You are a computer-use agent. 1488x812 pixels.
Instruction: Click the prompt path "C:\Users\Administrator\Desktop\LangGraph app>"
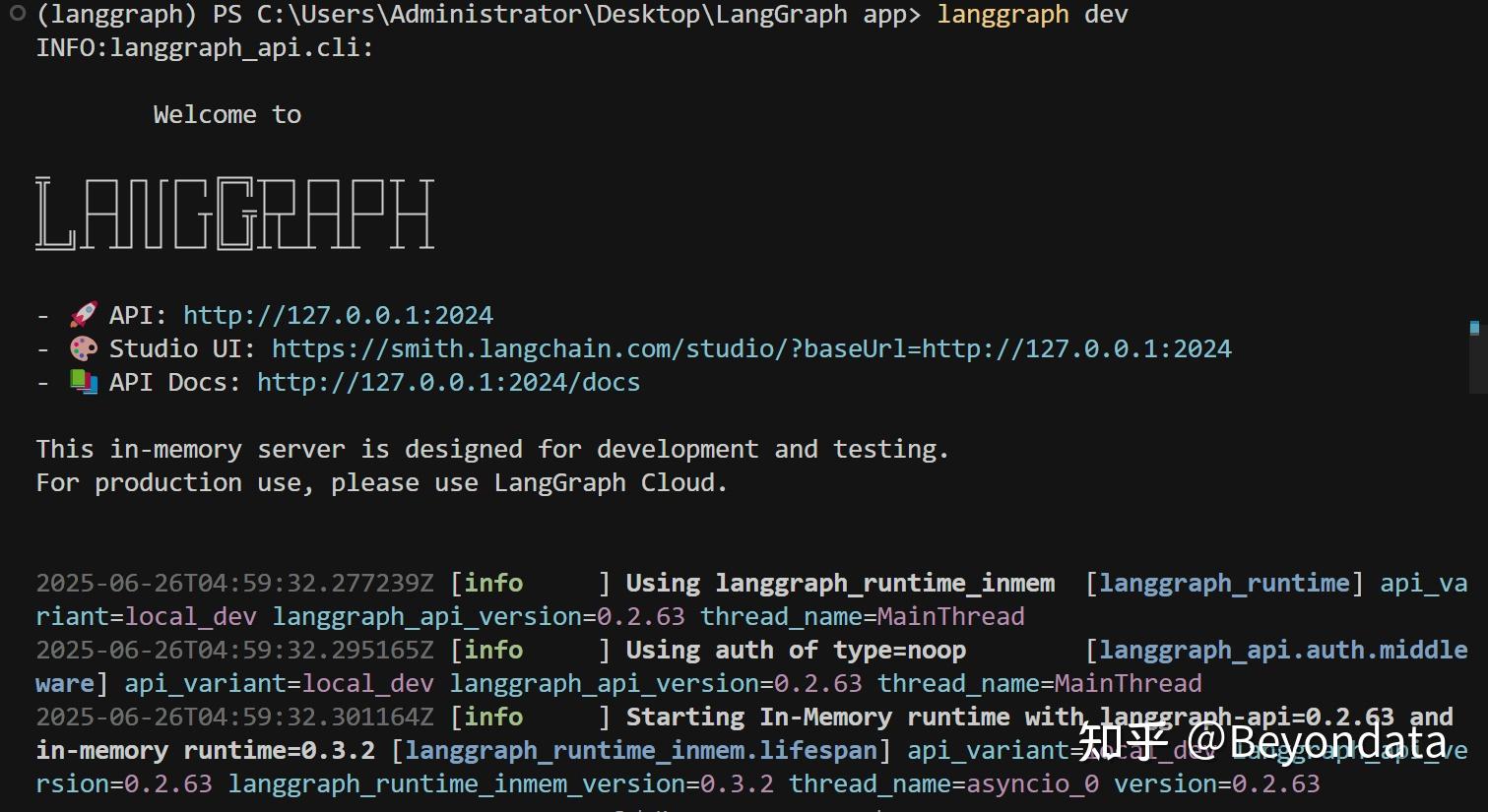pos(589,15)
